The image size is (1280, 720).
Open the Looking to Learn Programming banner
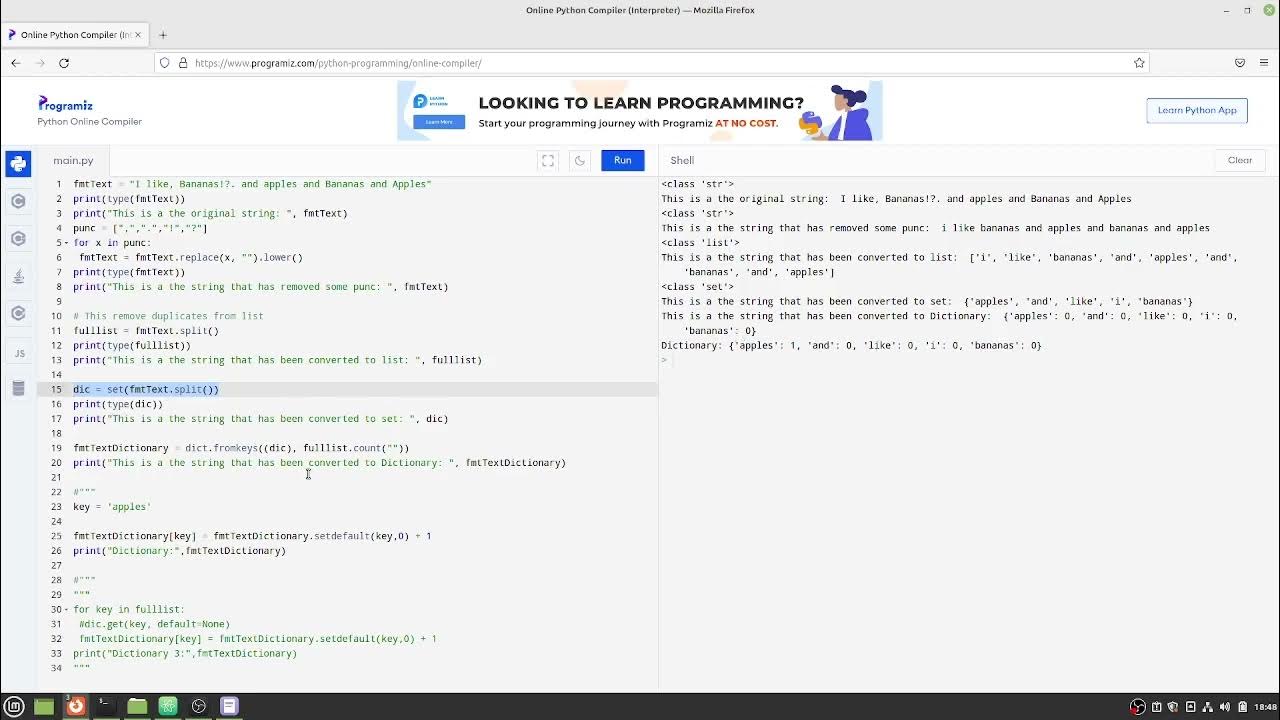pyautogui.click(x=640, y=111)
